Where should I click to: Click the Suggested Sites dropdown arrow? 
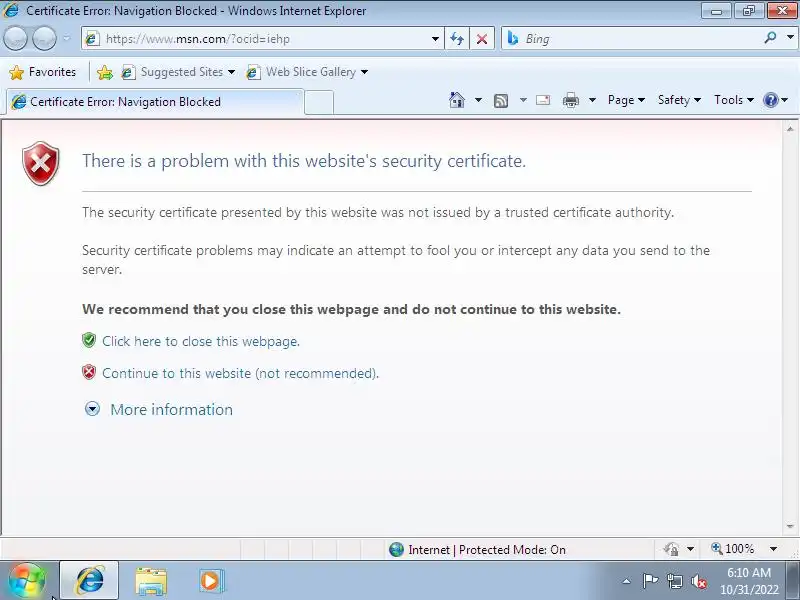[x=232, y=72]
